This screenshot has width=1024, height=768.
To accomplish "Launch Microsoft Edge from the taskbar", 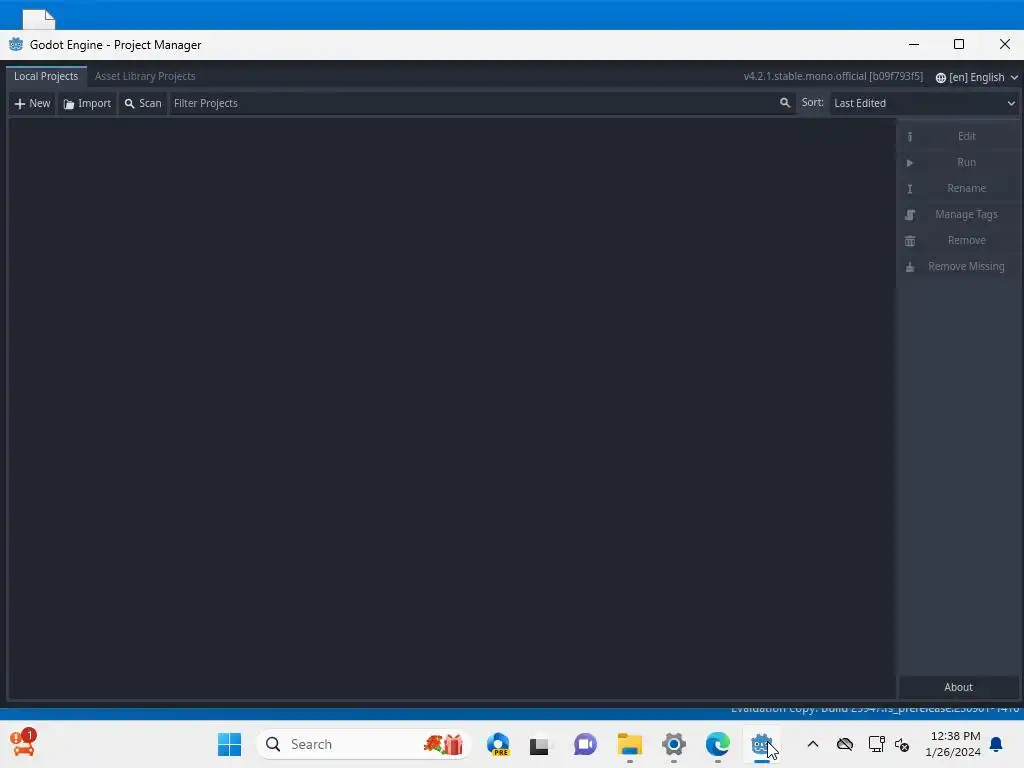I will (717, 744).
